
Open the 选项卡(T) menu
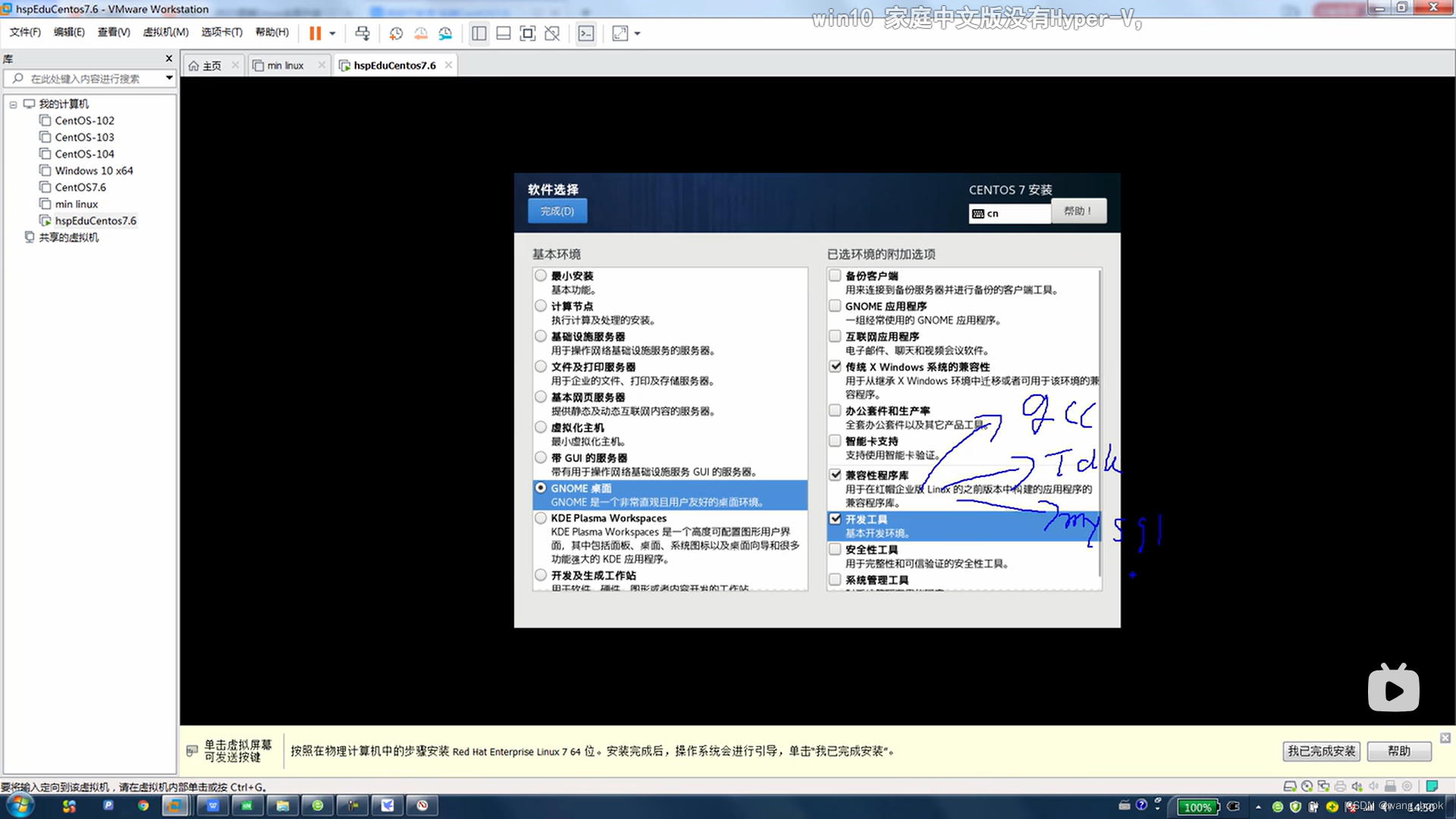coord(221,33)
